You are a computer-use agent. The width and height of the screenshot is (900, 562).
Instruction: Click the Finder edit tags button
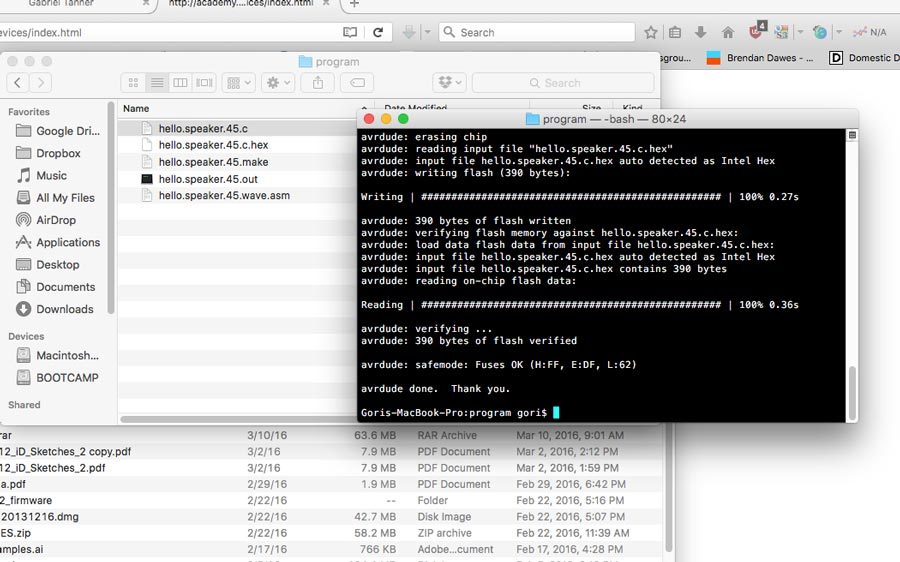click(x=357, y=83)
